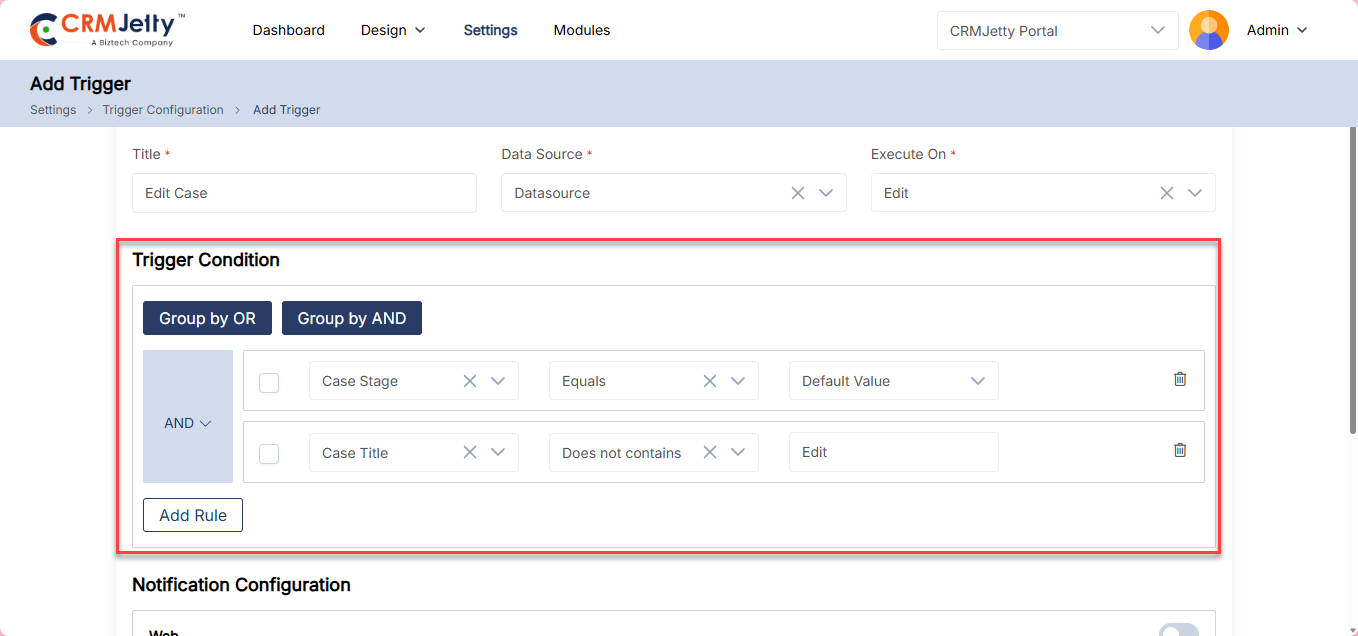1358x636 pixels.
Task: Click the Title input field
Action: [x=304, y=193]
